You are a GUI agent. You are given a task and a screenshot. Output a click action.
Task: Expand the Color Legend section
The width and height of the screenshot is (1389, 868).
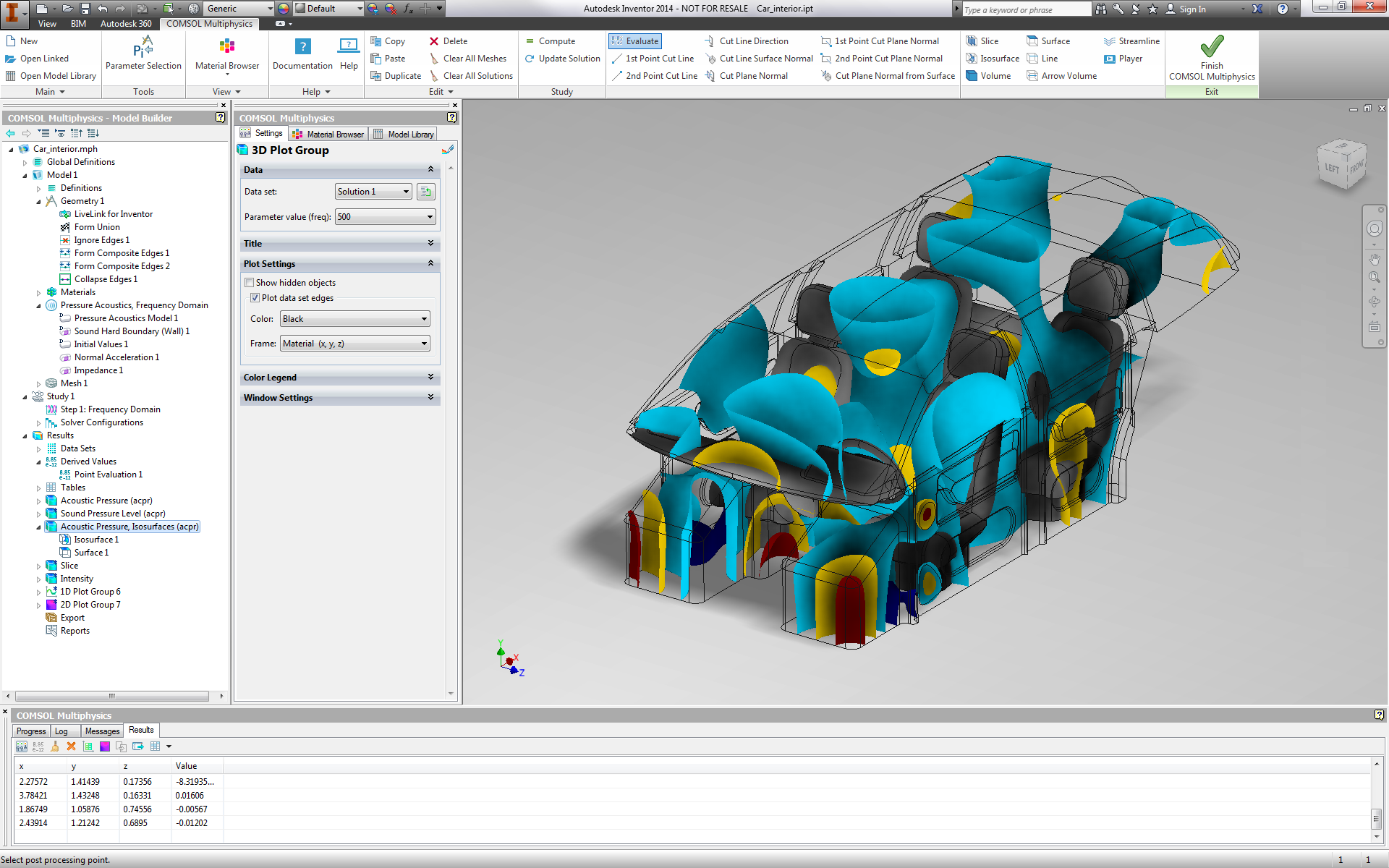click(430, 377)
